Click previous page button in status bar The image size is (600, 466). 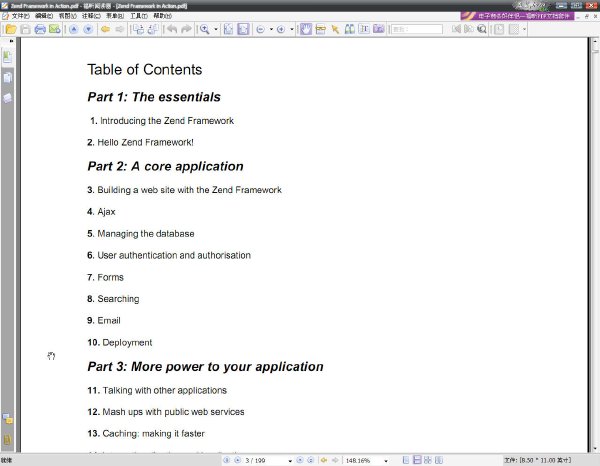tap(238, 460)
